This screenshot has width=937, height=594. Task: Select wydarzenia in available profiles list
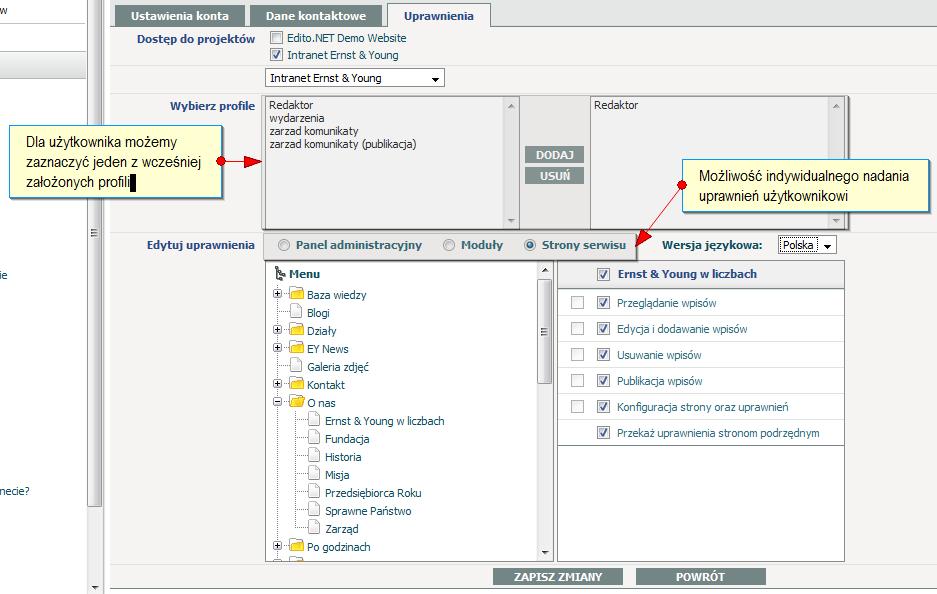point(296,118)
